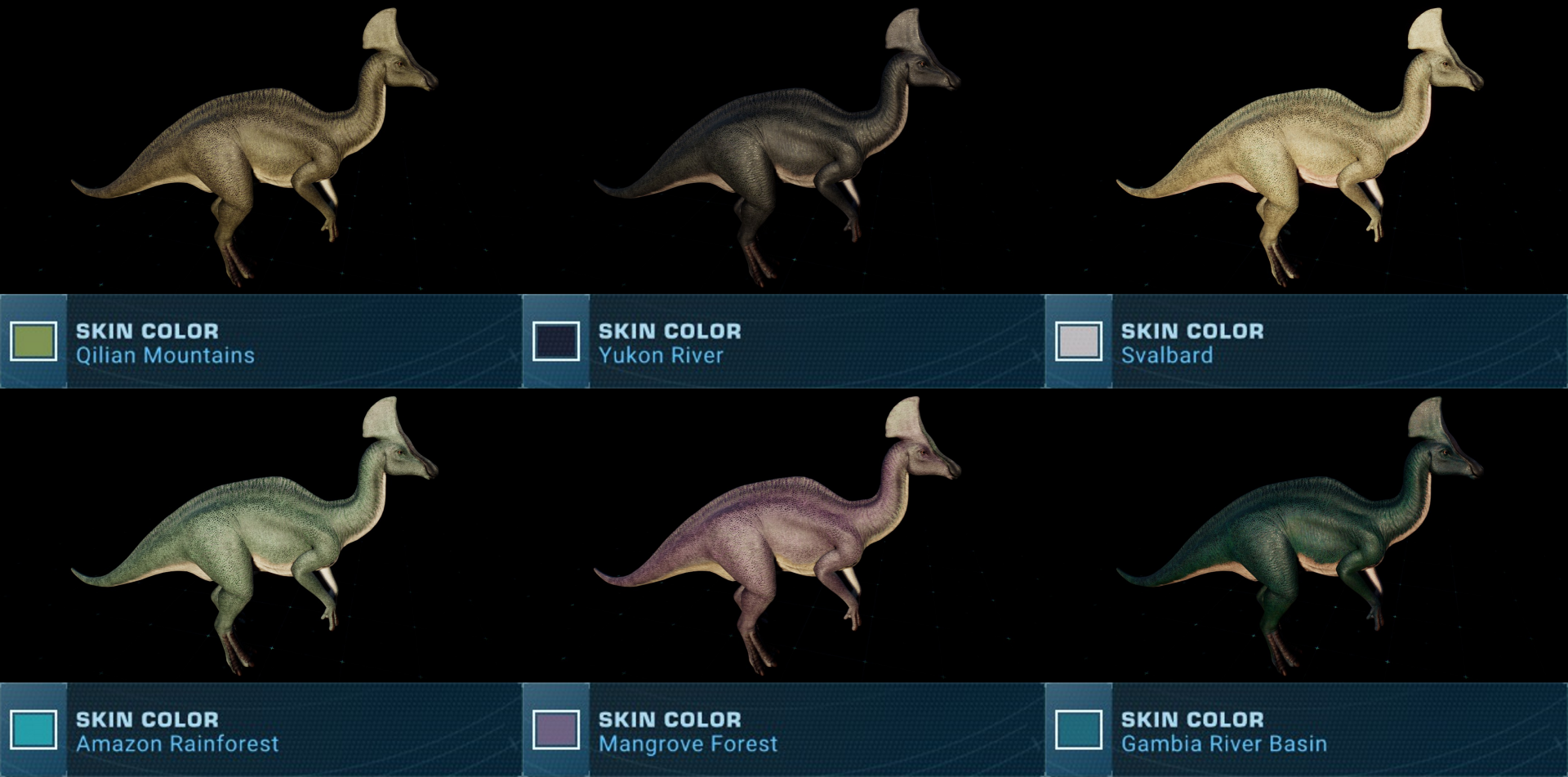Click the purple Mangrove Forest dinosaur preview

tap(777, 535)
